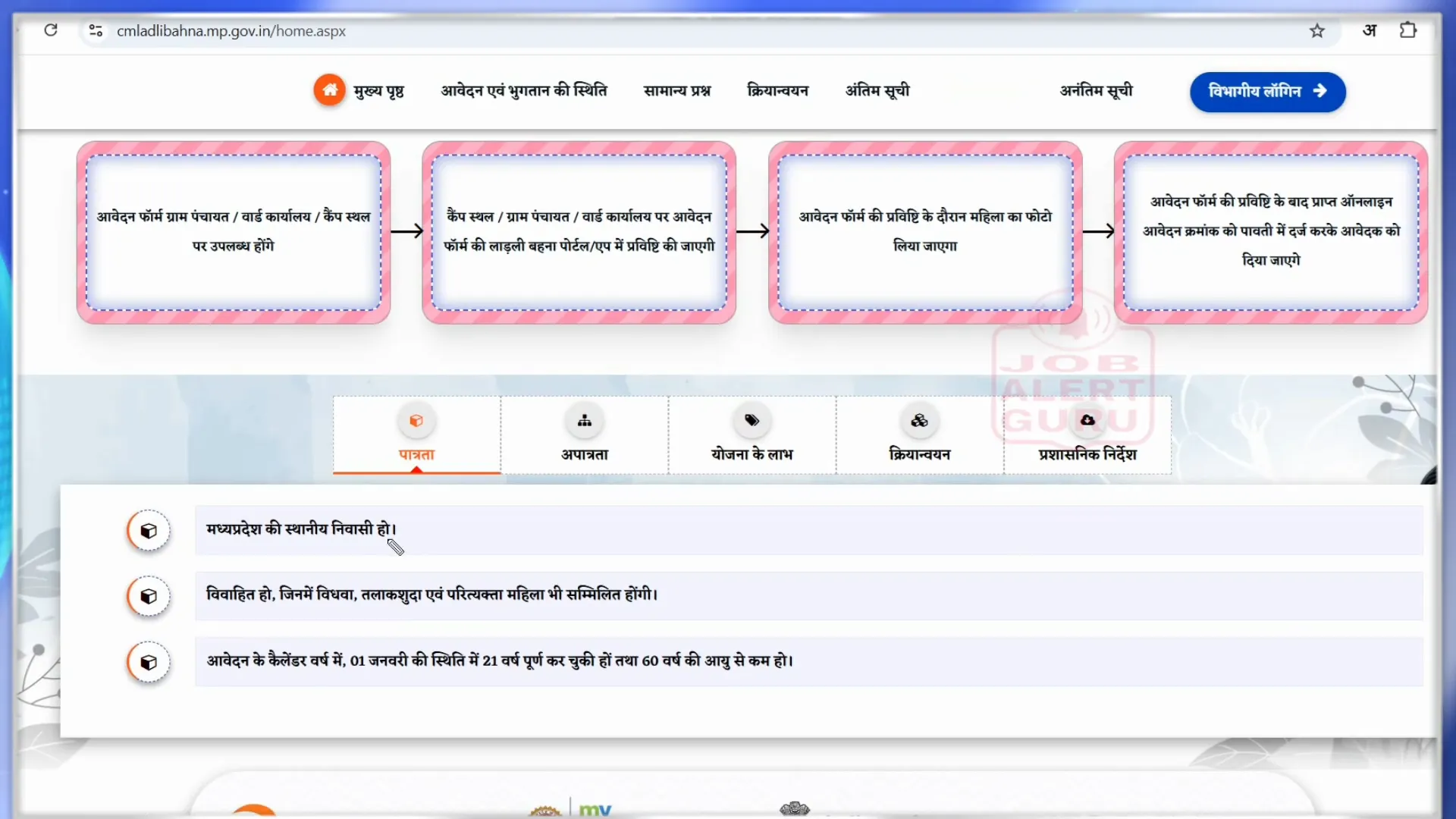Click the cube icon beside मध्यप्रदेश की स्थानीय निवासी
Viewport: 1456px width, 819px height.
[x=149, y=531]
